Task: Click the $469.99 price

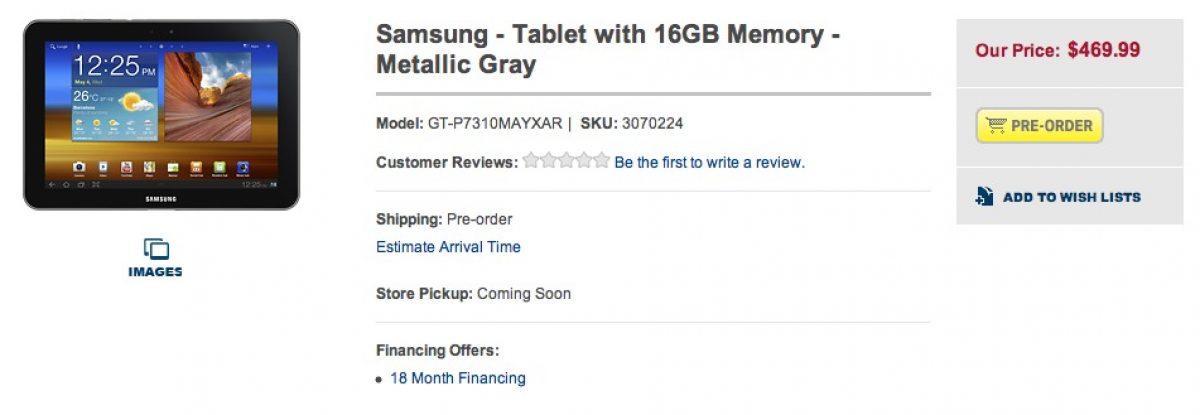Action: tap(1104, 49)
